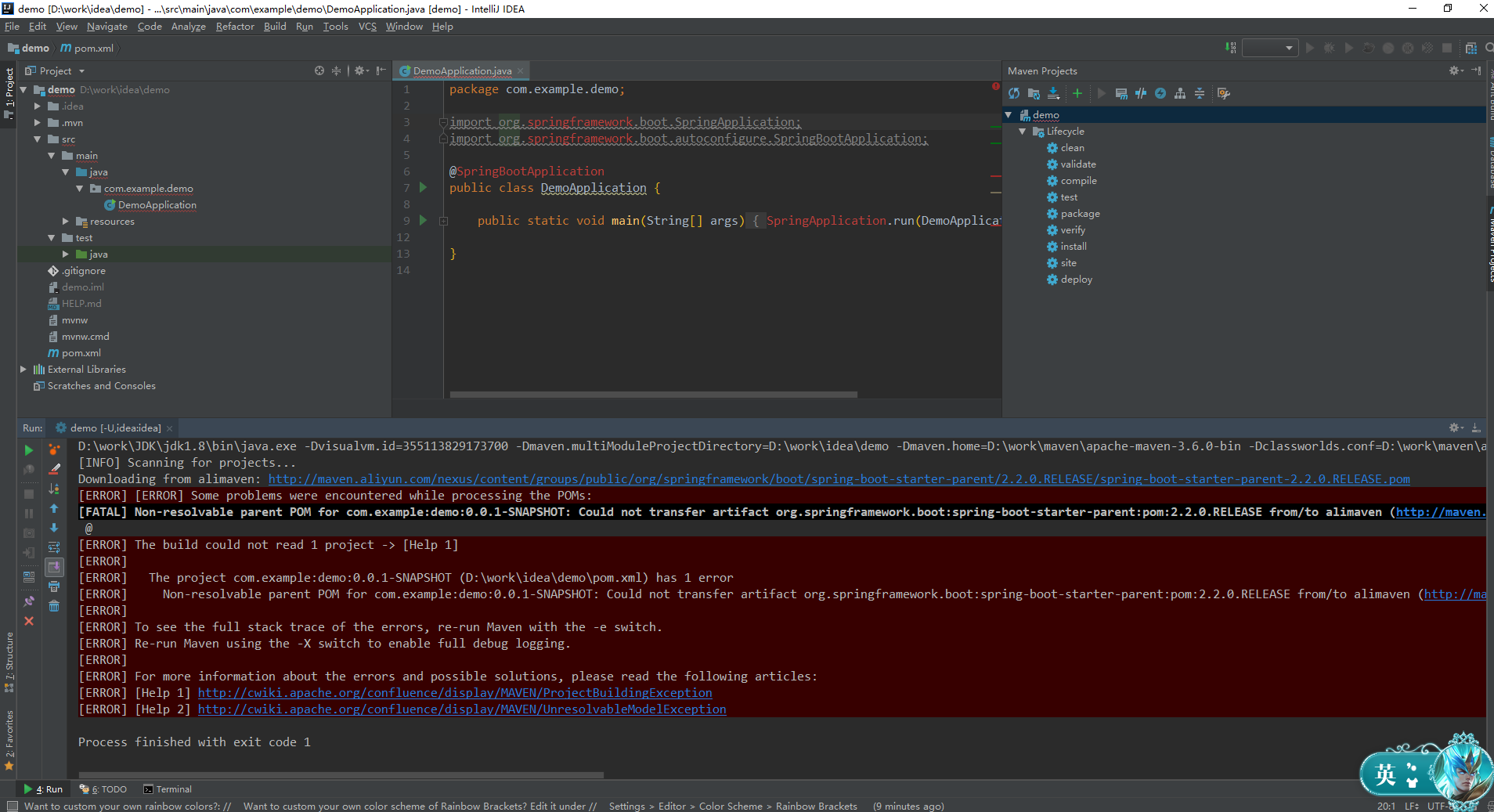Open the Terminal tool window tab
The image size is (1494, 812).
point(168,789)
